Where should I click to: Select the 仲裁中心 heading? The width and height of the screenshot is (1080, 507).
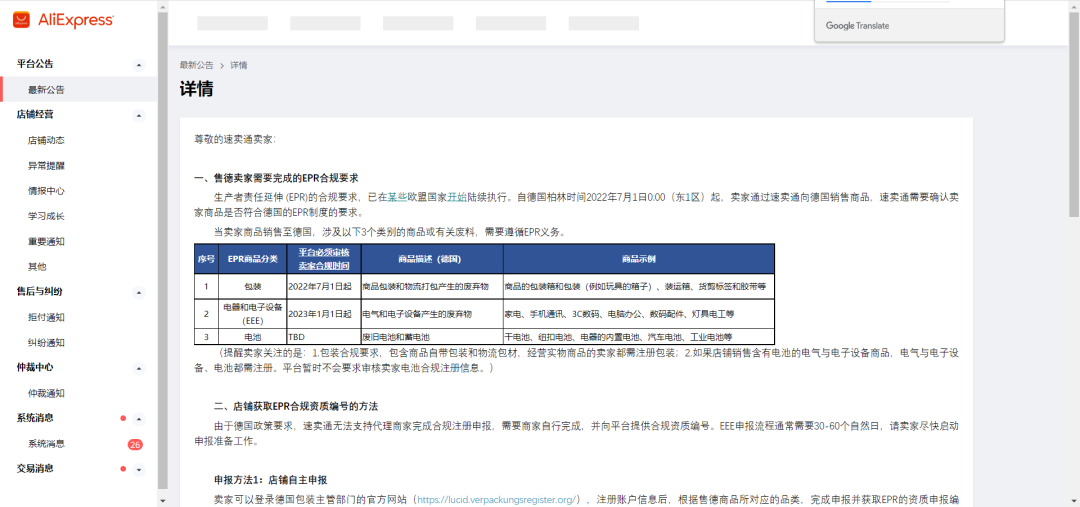[35, 368]
